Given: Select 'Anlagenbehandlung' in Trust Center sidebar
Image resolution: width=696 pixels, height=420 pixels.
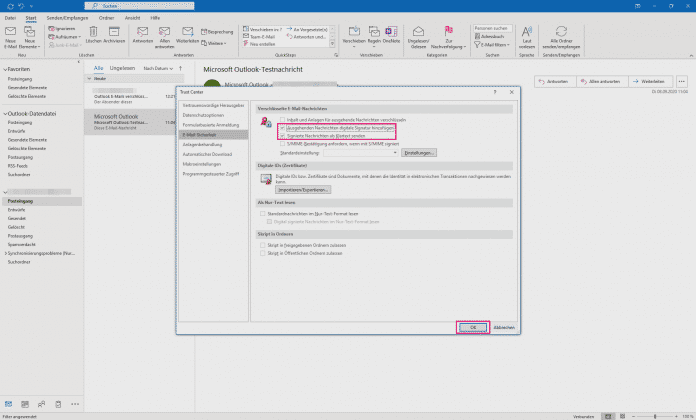Looking at the screenshot, I should coord(204,143).
